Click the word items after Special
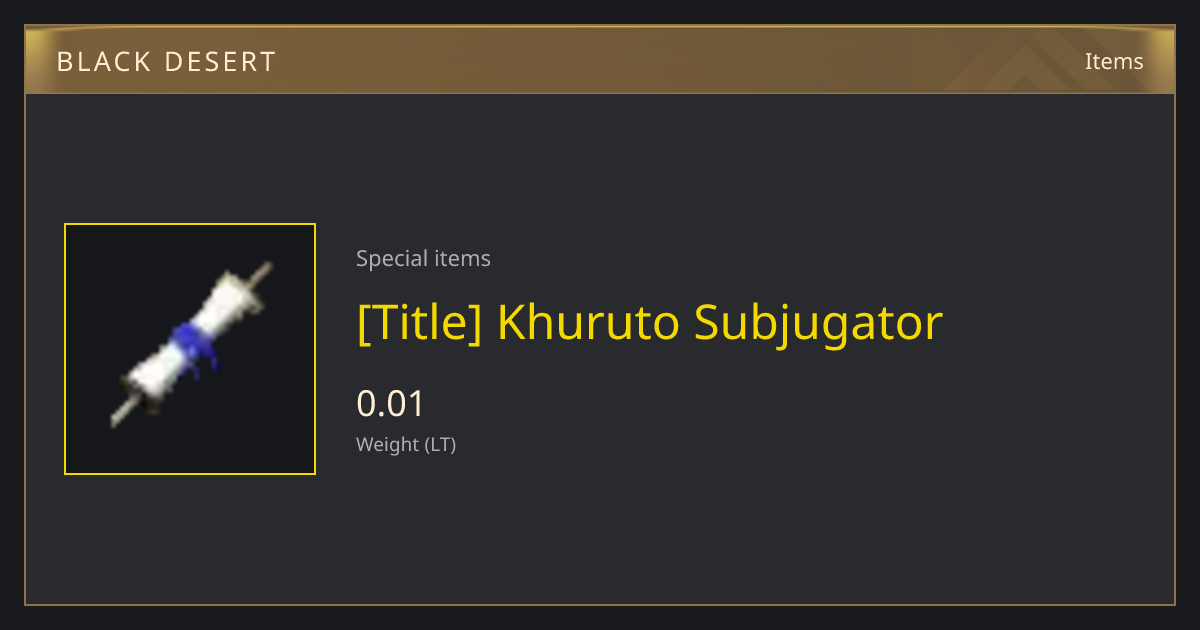Image resolution: width=1200 pixels, height=630 pixels. pyautogui.click(x=462, y=259)
